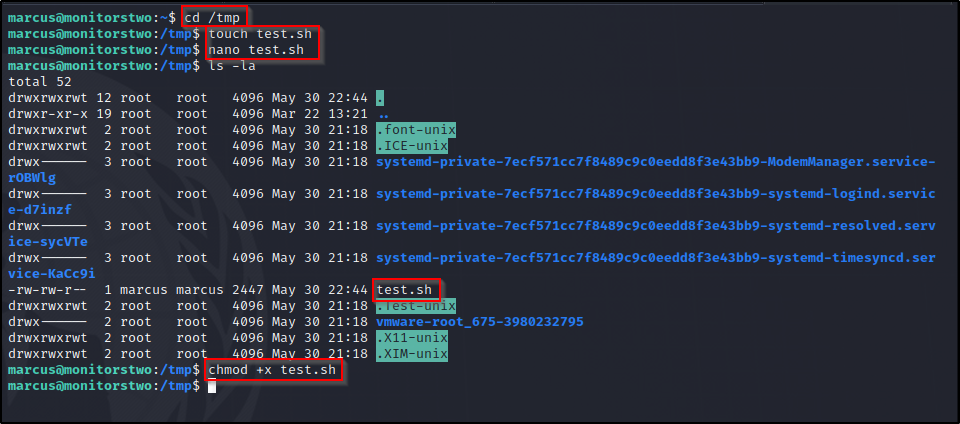Click the .XIM-unix directory name
The height and width of the screenshot is (424, 960).
(412, 354)
